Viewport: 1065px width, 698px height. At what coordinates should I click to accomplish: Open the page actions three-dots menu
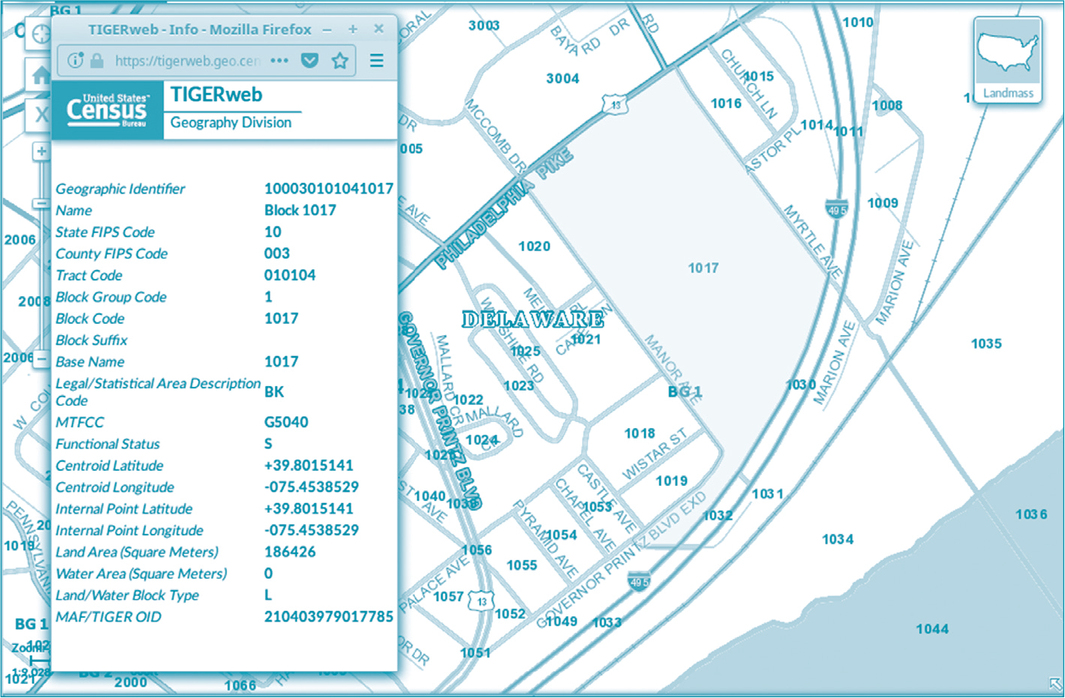[x=280, y=61]
